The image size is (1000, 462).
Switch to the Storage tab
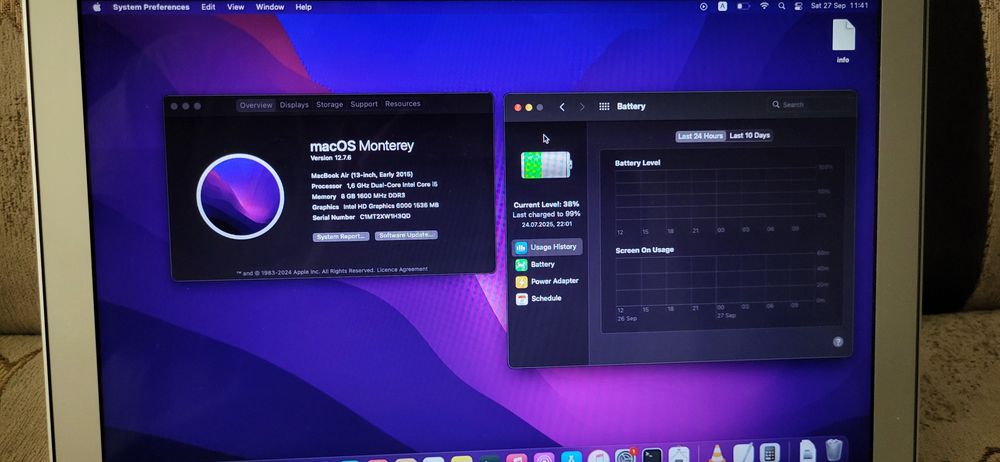click(x=330, y=105)
